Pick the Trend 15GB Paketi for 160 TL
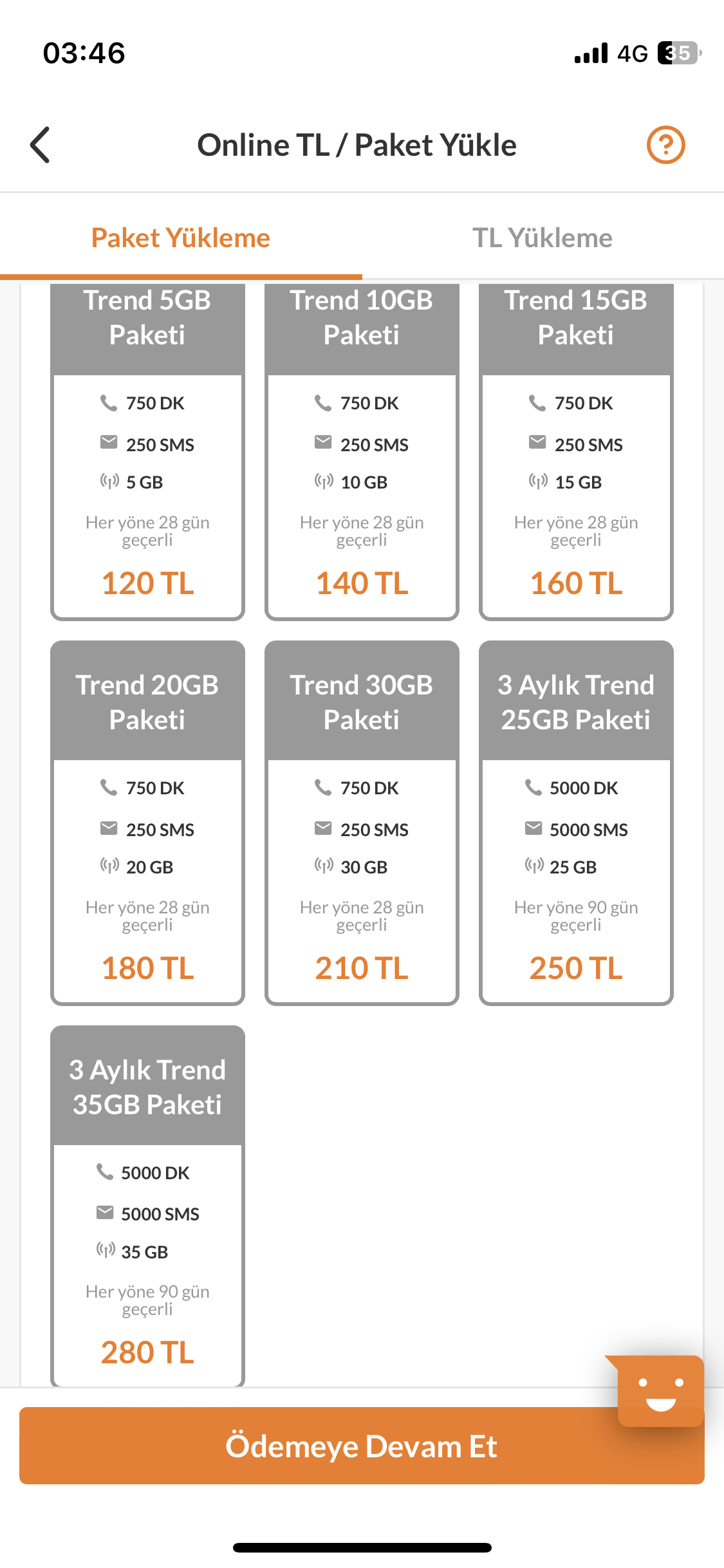This screenshot has width=724, height=1568. coord(576,451)
